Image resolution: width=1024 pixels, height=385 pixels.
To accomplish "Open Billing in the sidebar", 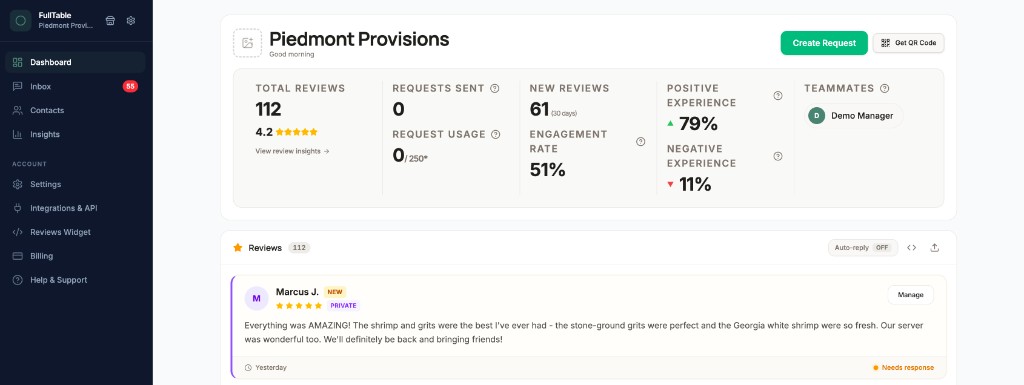I will tap(75, 256).
